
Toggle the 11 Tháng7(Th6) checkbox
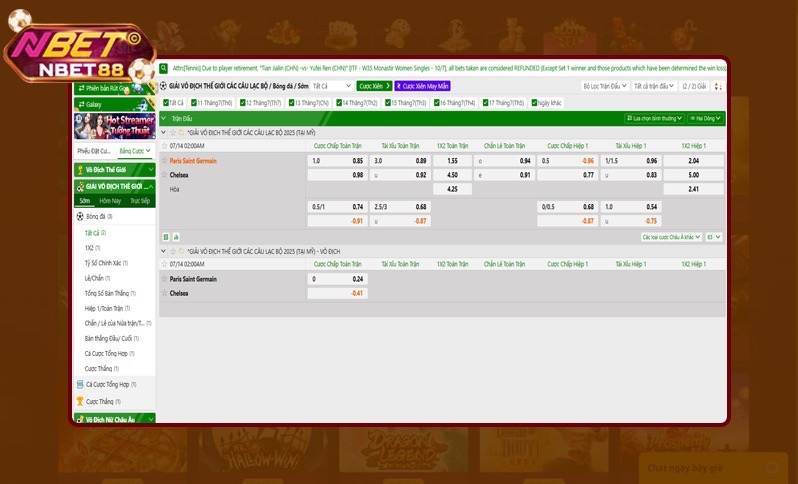point(194,102)
